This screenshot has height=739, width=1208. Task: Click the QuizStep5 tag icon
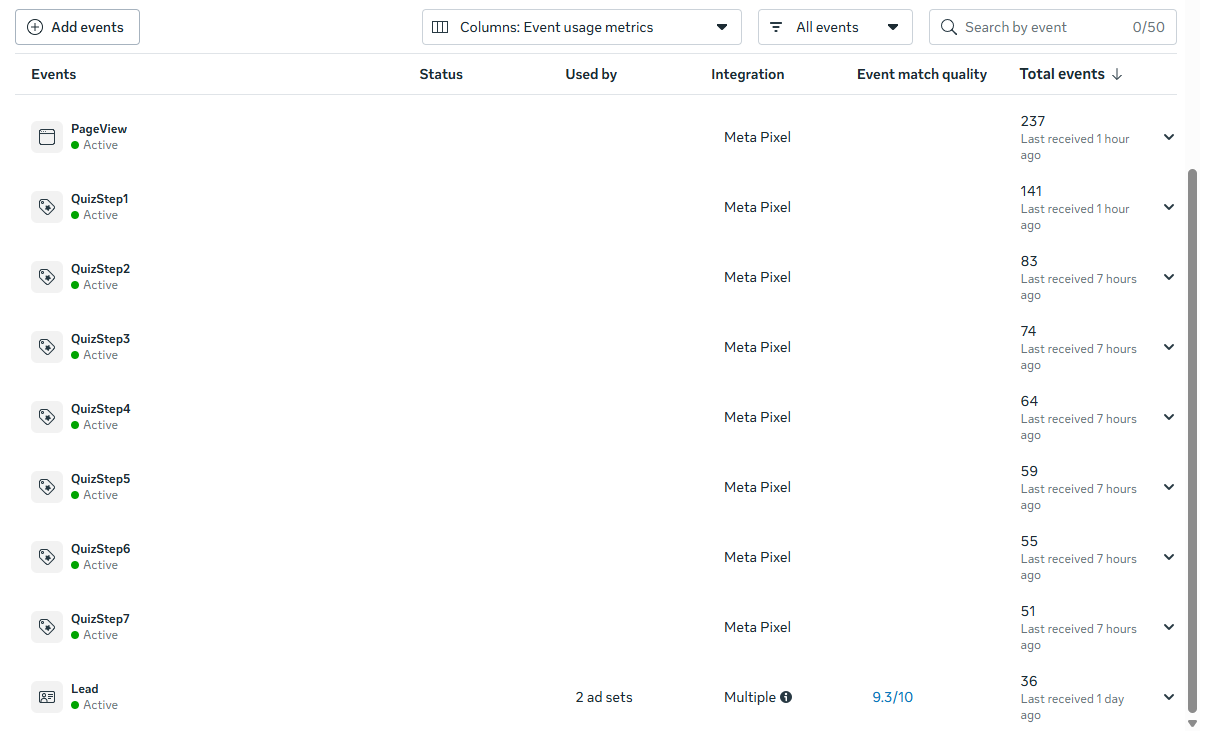pos(47,487)
